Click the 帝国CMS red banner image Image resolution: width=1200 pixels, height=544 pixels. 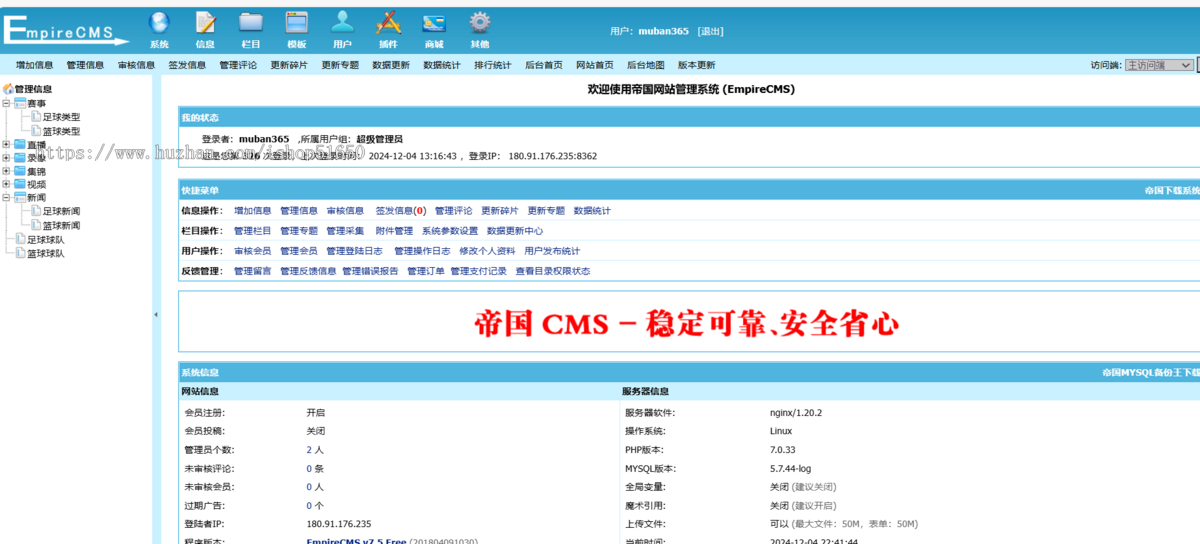687,323
